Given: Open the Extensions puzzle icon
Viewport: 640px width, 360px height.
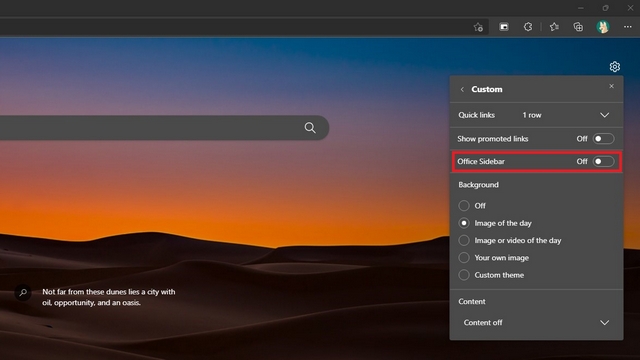Looking at the screenshot, I should pyautogui.click(x=528, y=27).
